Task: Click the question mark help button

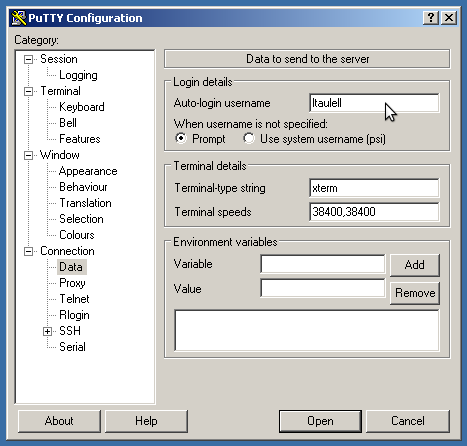Action: click(x=431, y=18)
